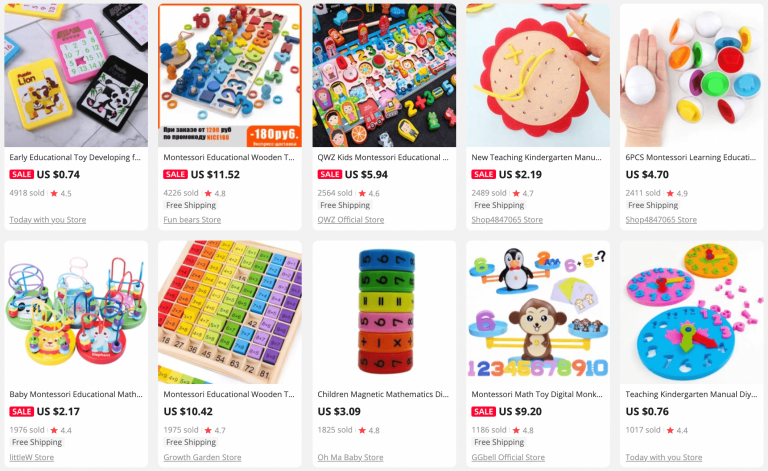The image size is (768, 471).
Task: Open the sliding puzzle toy product image
Action: [76, 75]
